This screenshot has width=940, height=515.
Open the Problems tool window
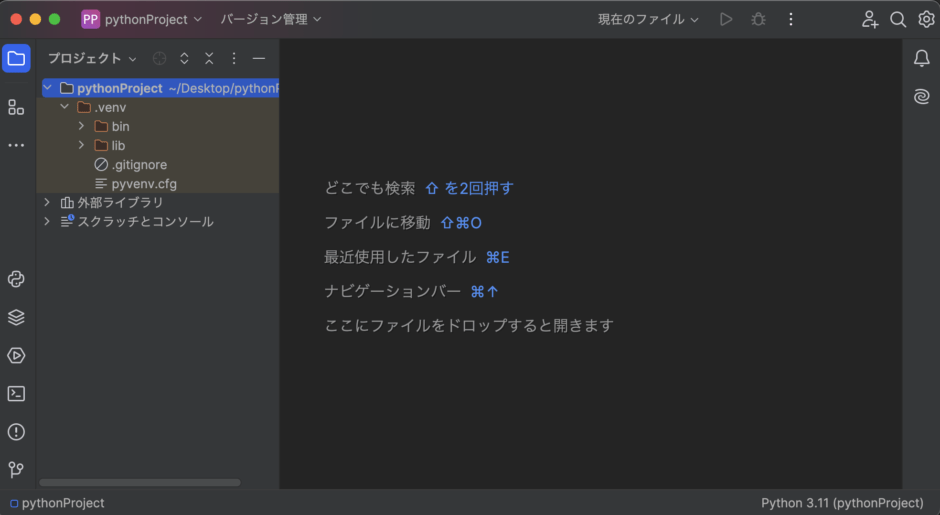pyautogui.click(x=16, y=432)
